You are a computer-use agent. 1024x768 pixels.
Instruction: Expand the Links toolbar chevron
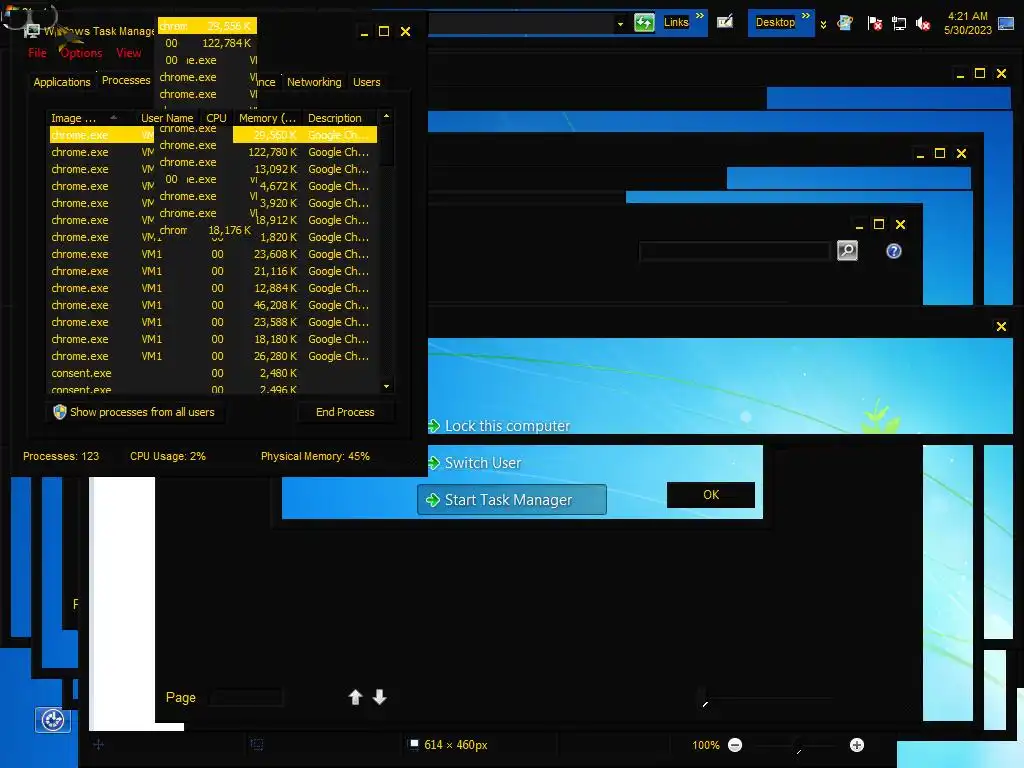coord(699,16)
